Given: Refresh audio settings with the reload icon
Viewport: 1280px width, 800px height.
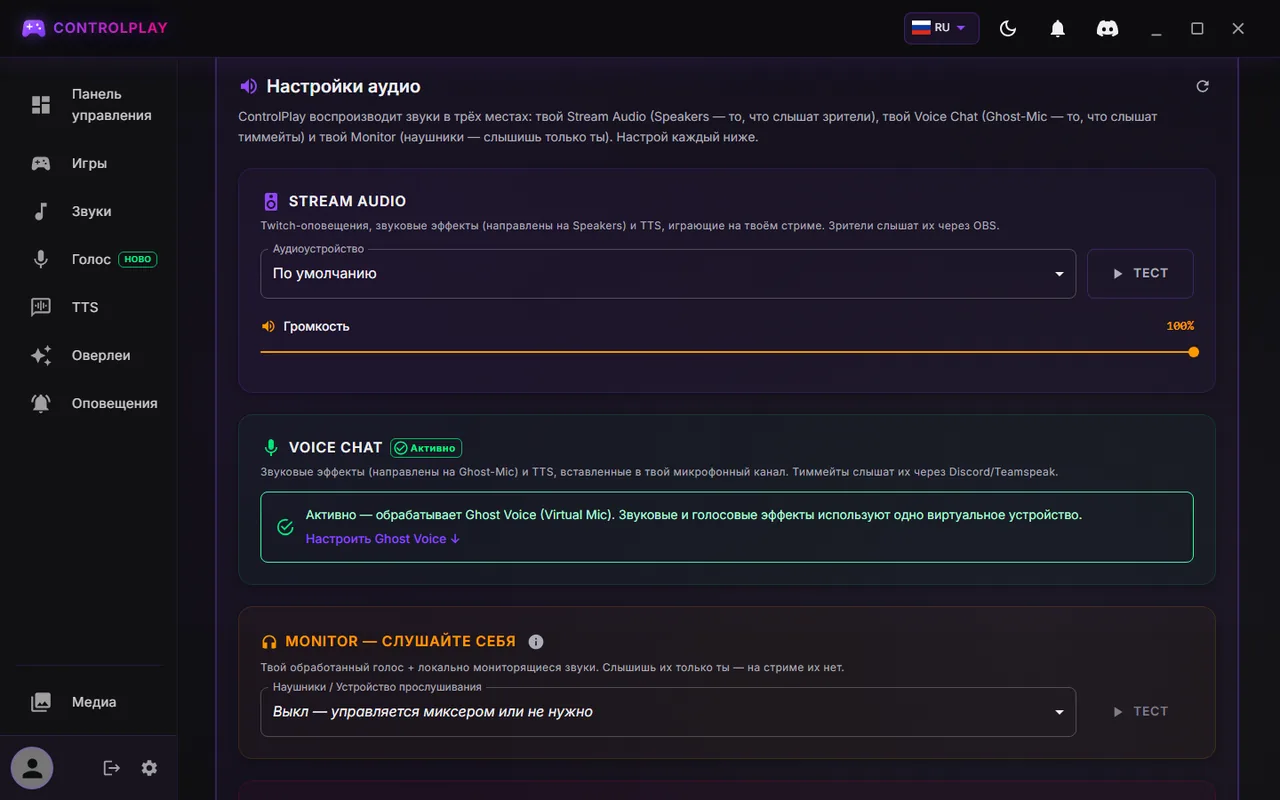Looking at the screenshot, I should coord(1203,86).
